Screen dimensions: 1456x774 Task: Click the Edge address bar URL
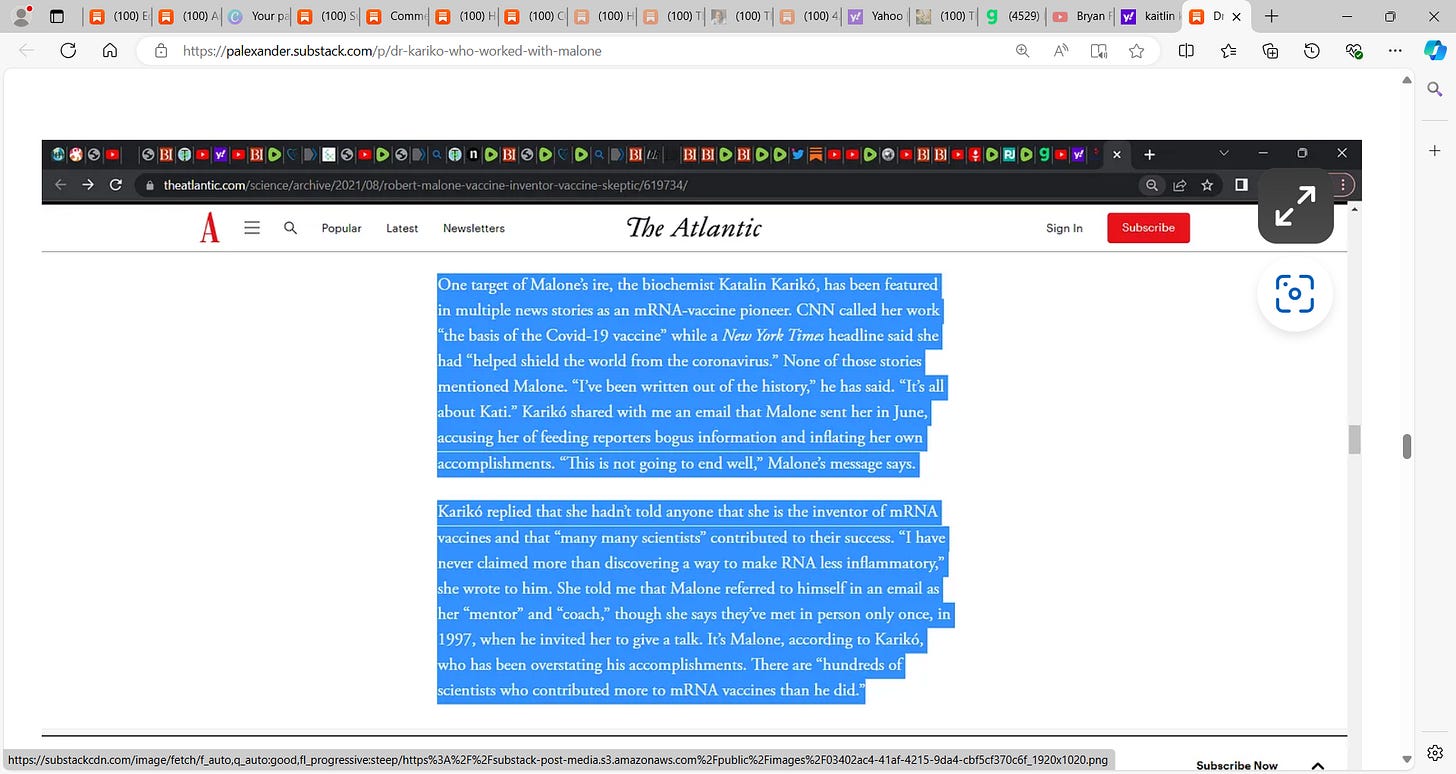tap(392, 51)
